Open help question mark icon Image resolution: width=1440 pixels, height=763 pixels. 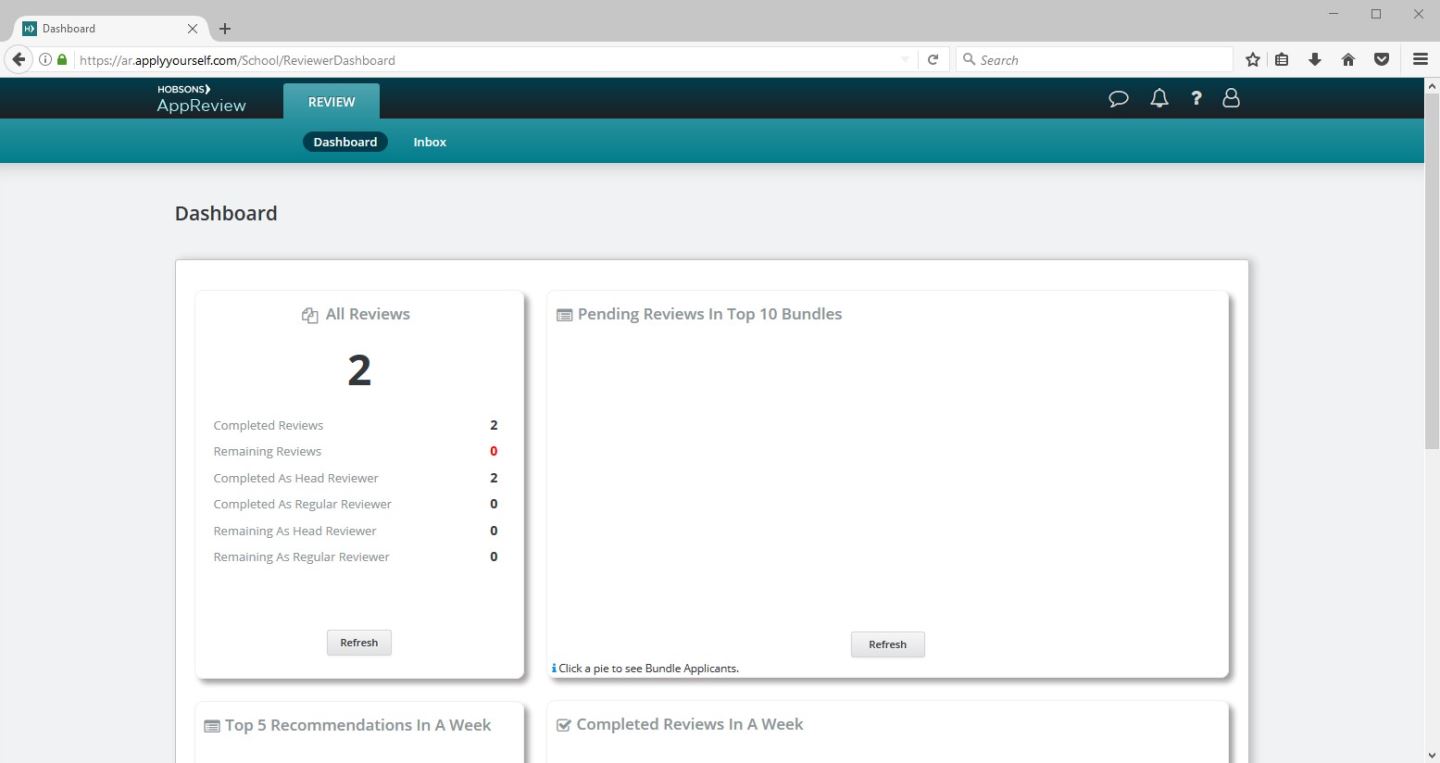tap(1196, 98)
